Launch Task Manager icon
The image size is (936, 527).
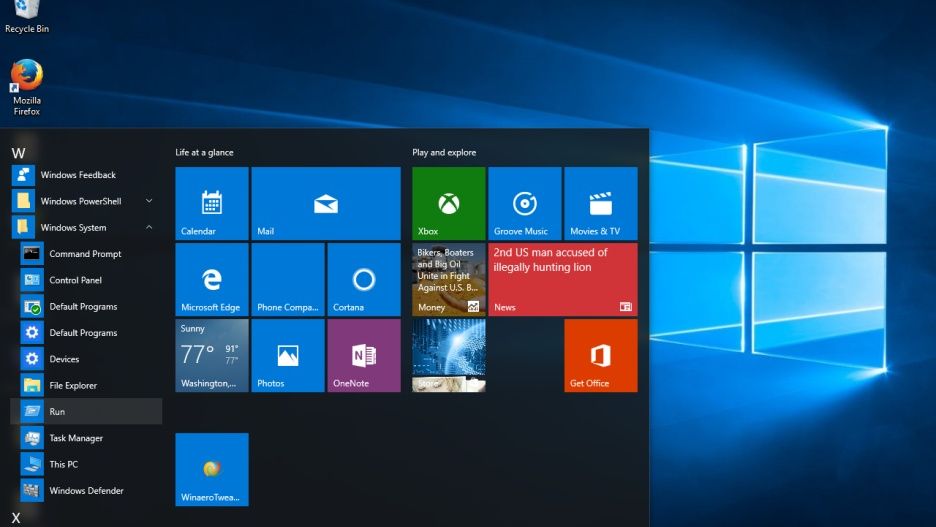click(x=32, y=437)
